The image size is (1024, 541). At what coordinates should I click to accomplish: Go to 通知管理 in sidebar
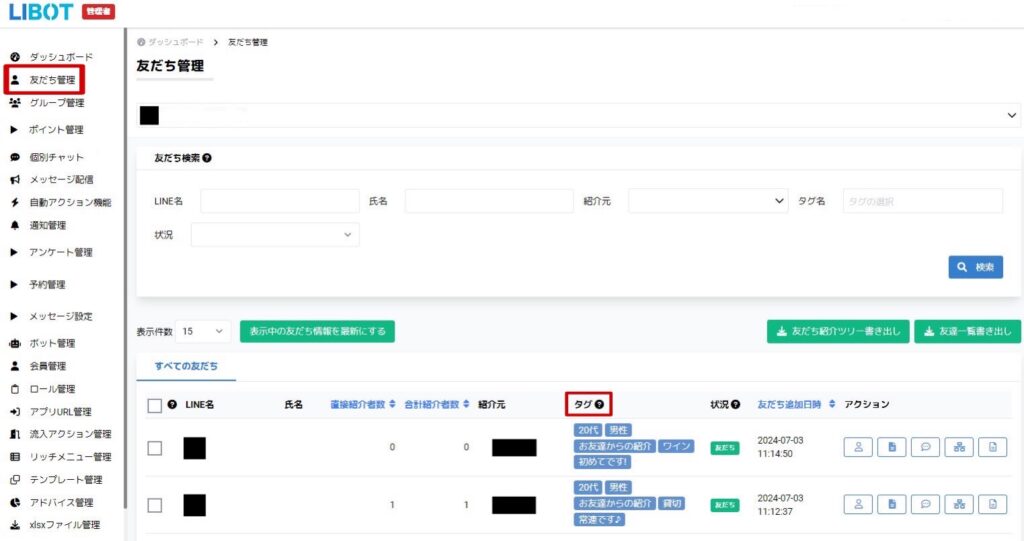tap(47, 225)
